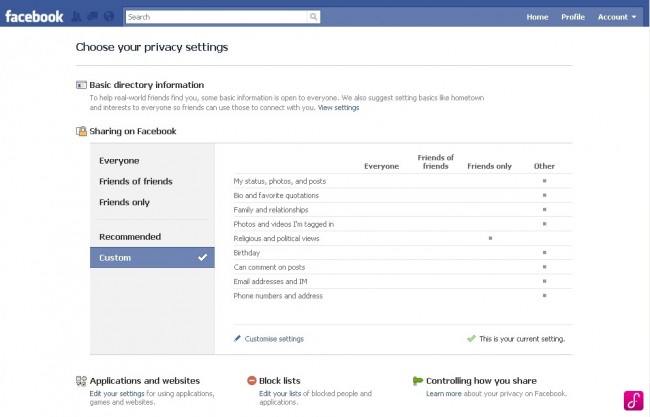The width and height of the screenshot is (650, 417).
Task: Click the Basic directory information icon
Action: click(81, 85)
